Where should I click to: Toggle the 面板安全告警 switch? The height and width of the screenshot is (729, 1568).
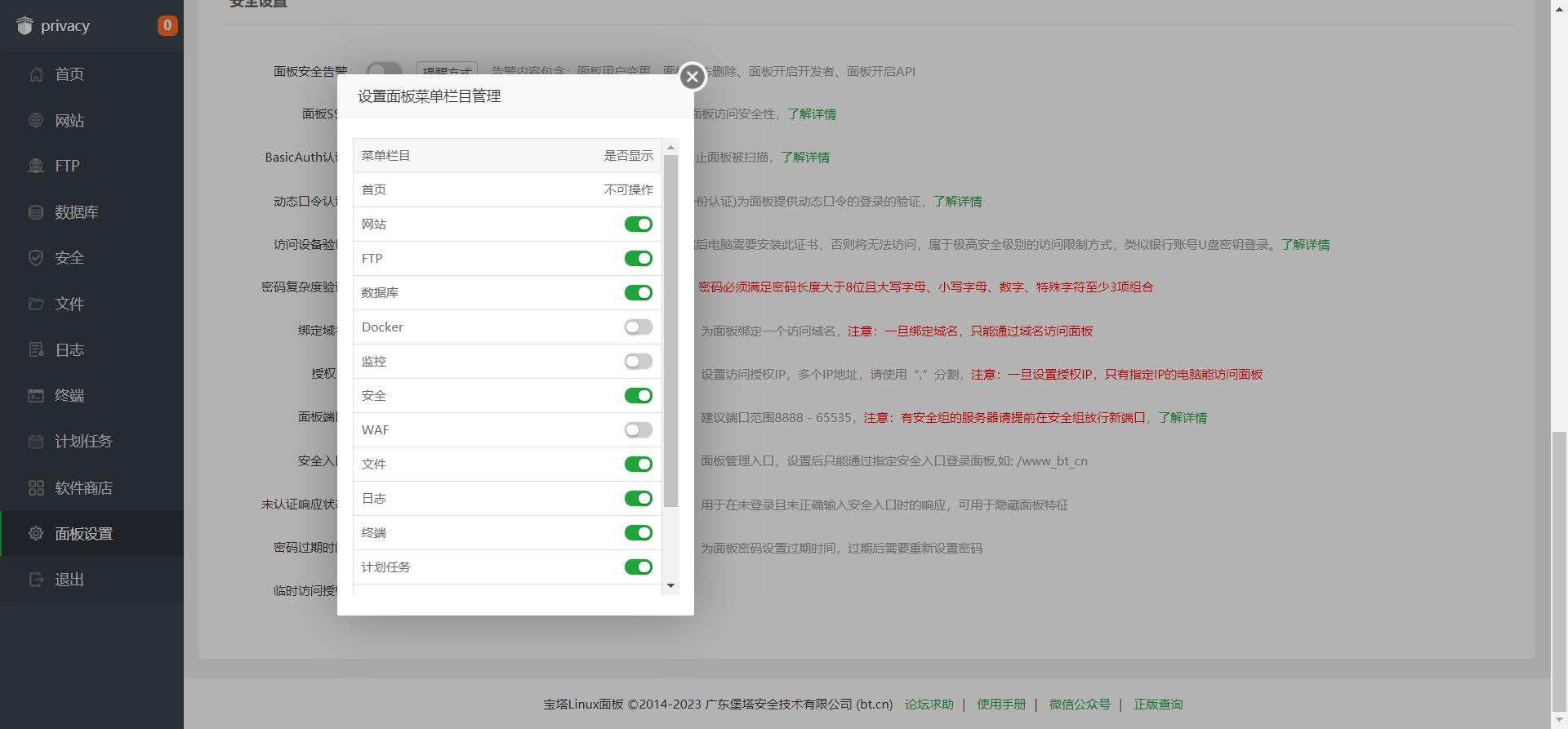384,69
